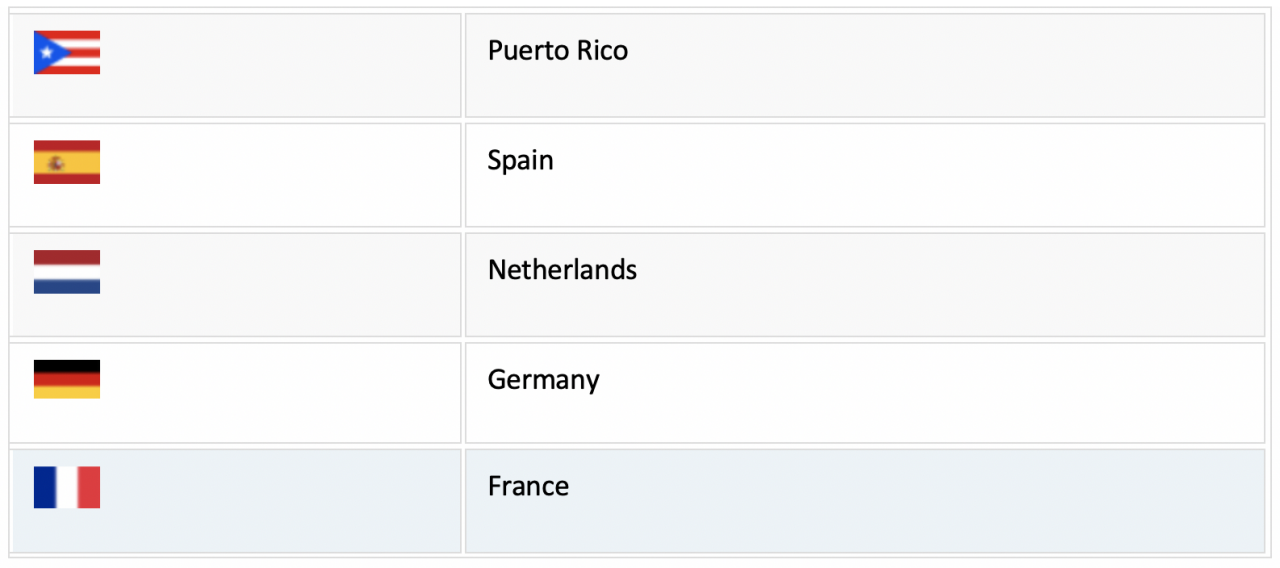Click the Puerto Rico country name
Image resolution: width=1280 pixels, height=568 pixels.
click(558, 50)
